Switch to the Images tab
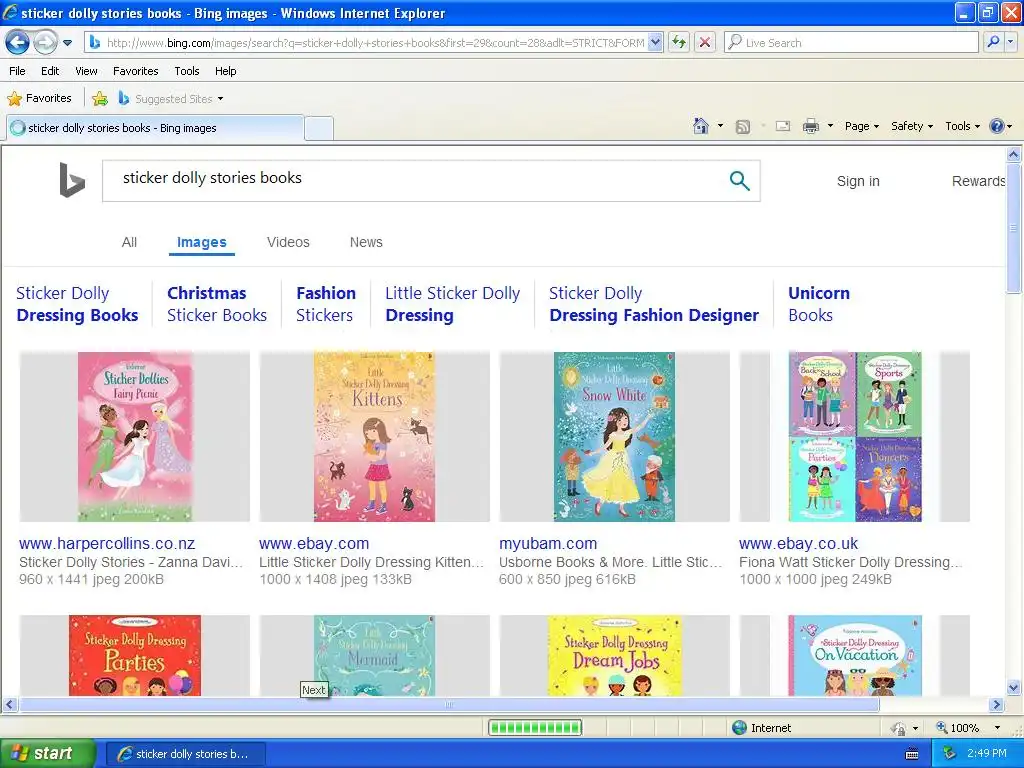 click(x=202, y=242)
